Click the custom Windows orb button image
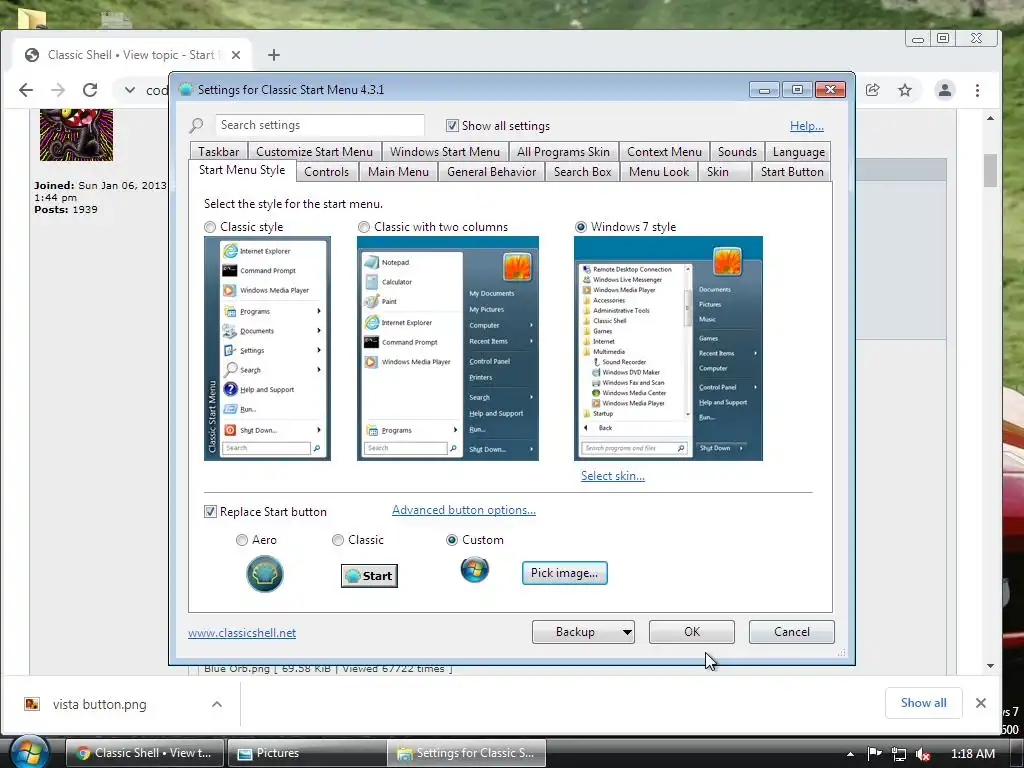 pos(475,569)
